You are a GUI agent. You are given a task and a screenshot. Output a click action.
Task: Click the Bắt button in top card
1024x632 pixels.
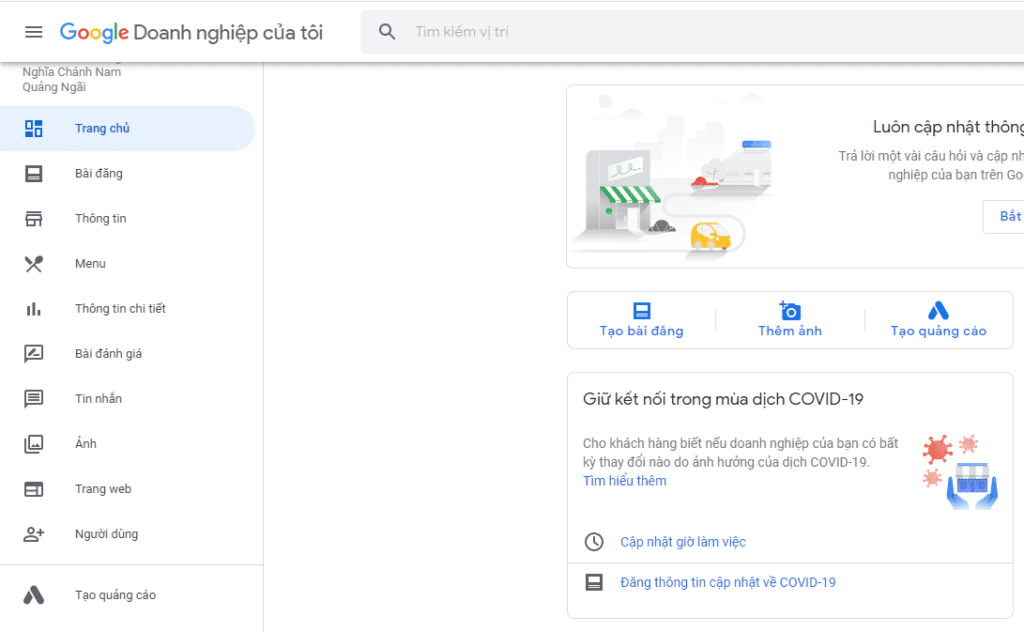(x=1004, y=217)
